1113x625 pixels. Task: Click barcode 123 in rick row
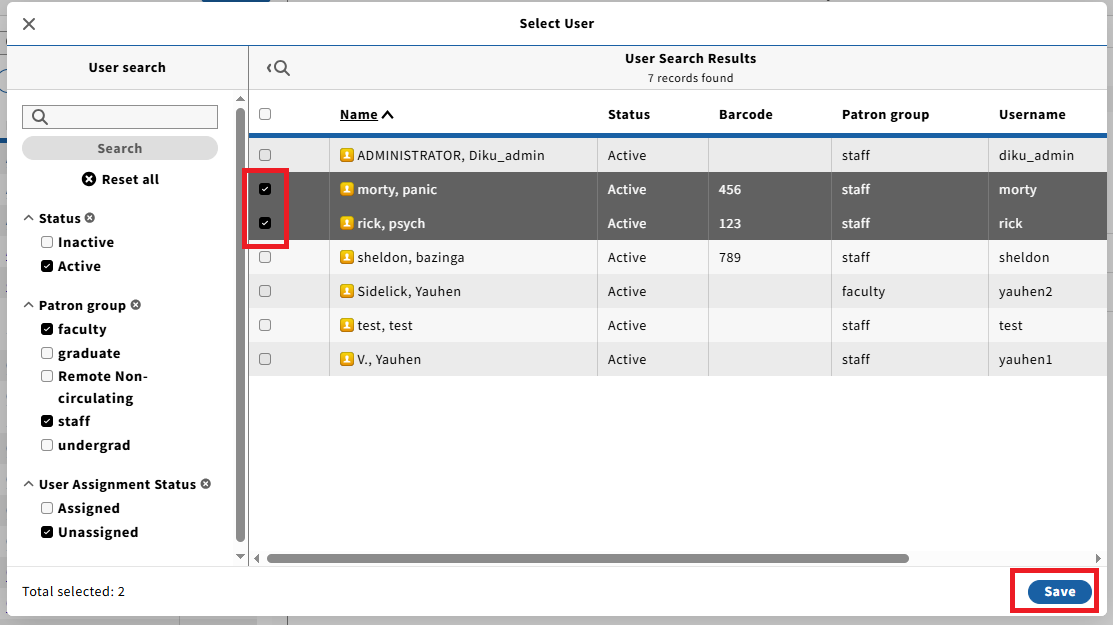(x=730, y=223)
